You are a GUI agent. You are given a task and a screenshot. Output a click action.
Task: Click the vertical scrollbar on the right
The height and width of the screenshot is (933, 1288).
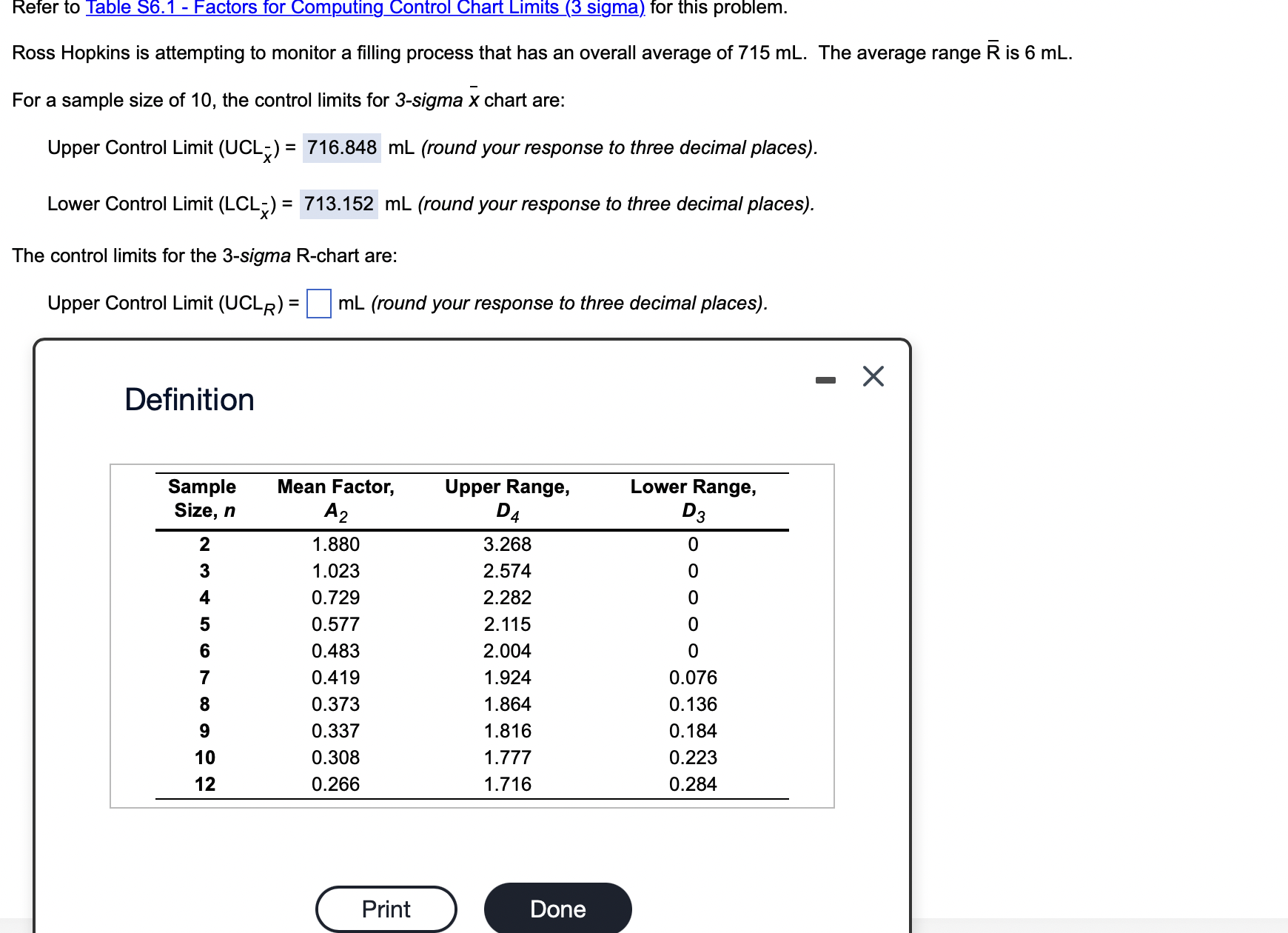click(1282, 466)
